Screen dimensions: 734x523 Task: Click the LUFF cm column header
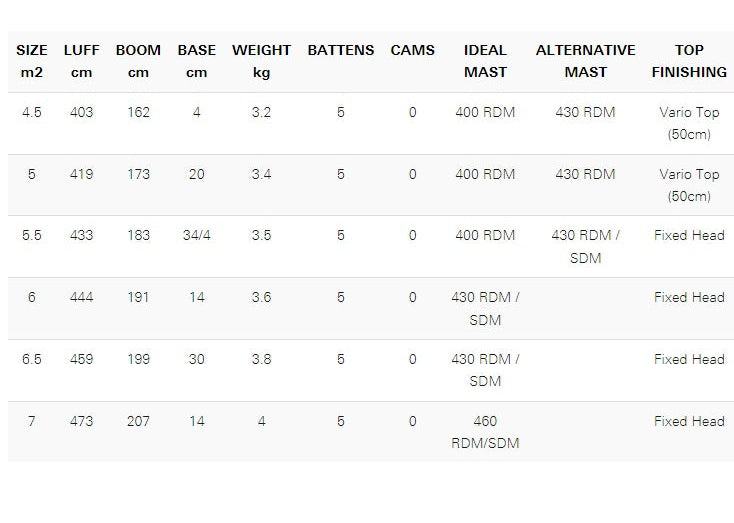81,61
